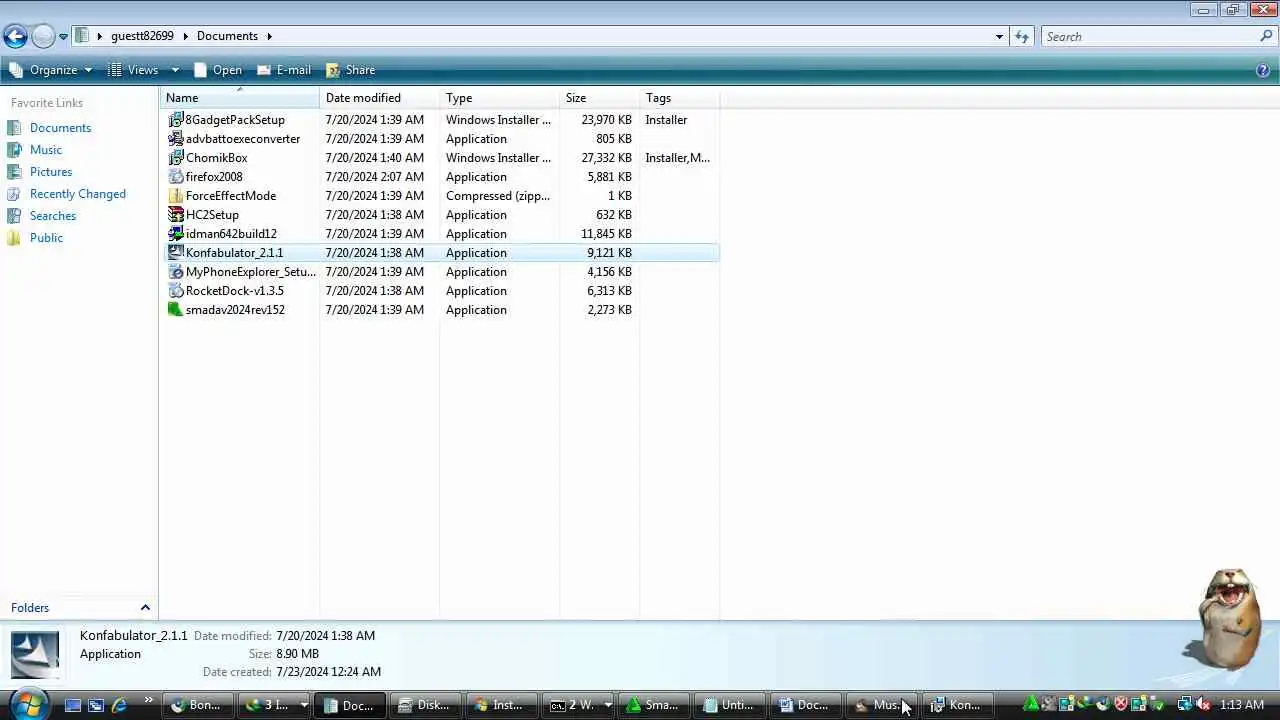This screenshot has height=720, width=1280.
Task: Sort by Type column header
Action: [x=500, y=98]
